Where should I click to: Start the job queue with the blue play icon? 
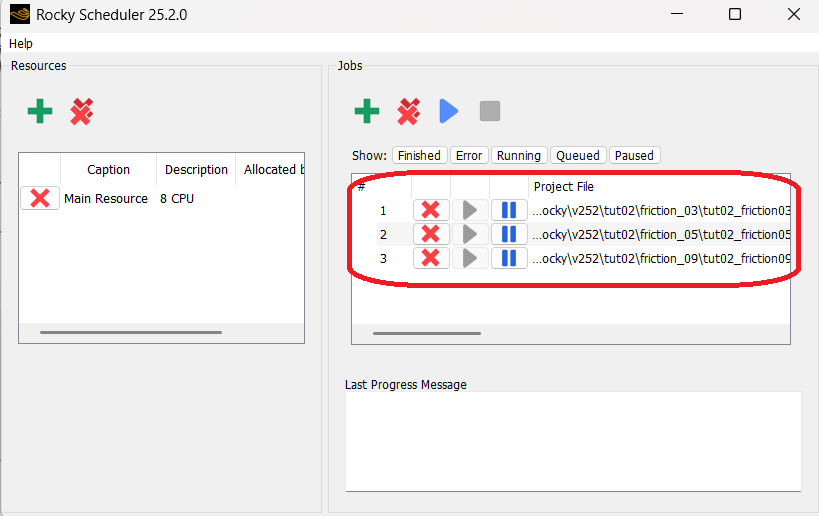(x=449, y=111)
